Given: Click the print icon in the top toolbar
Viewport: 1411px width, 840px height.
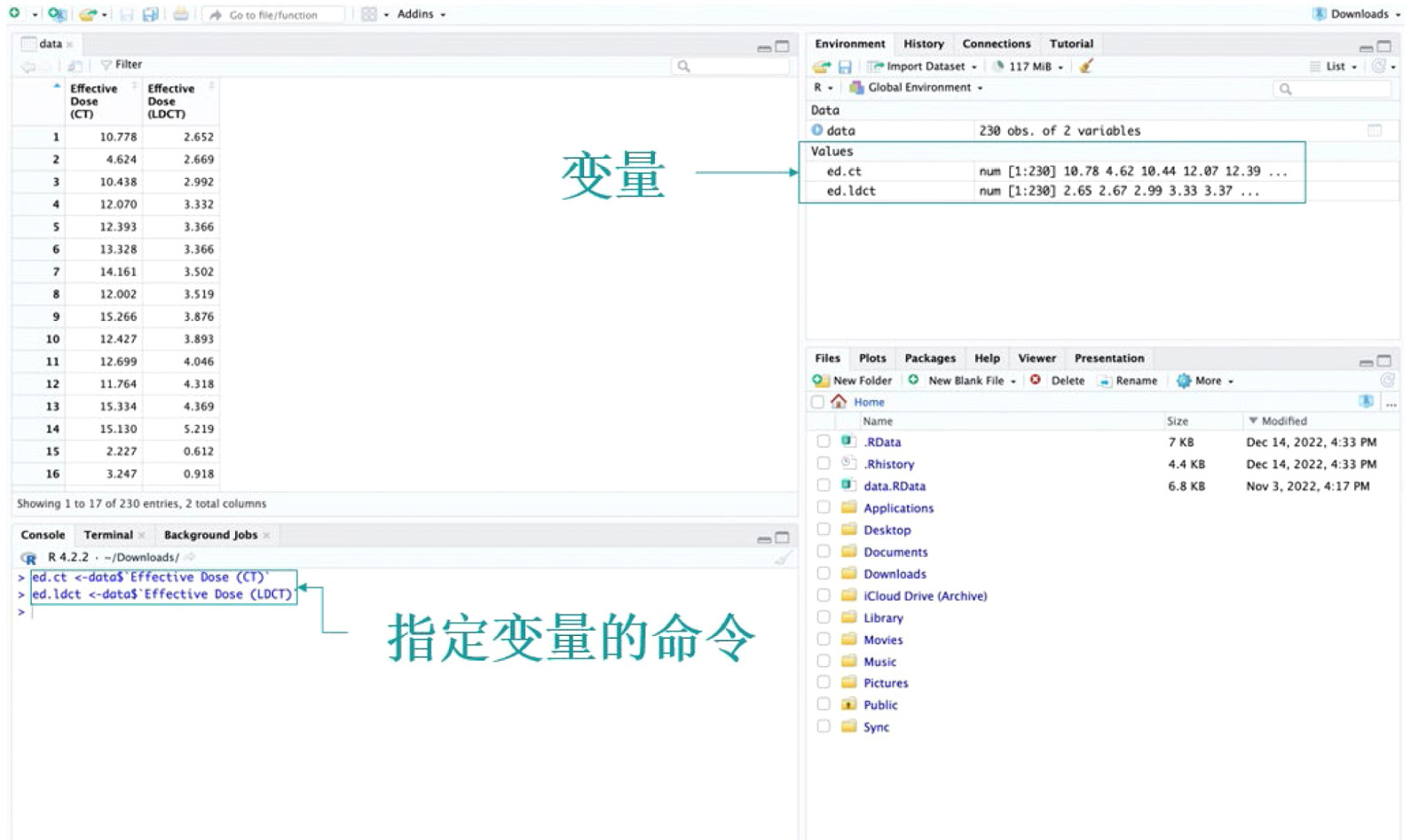Looking at the screenshot, I should click(181, 14).
